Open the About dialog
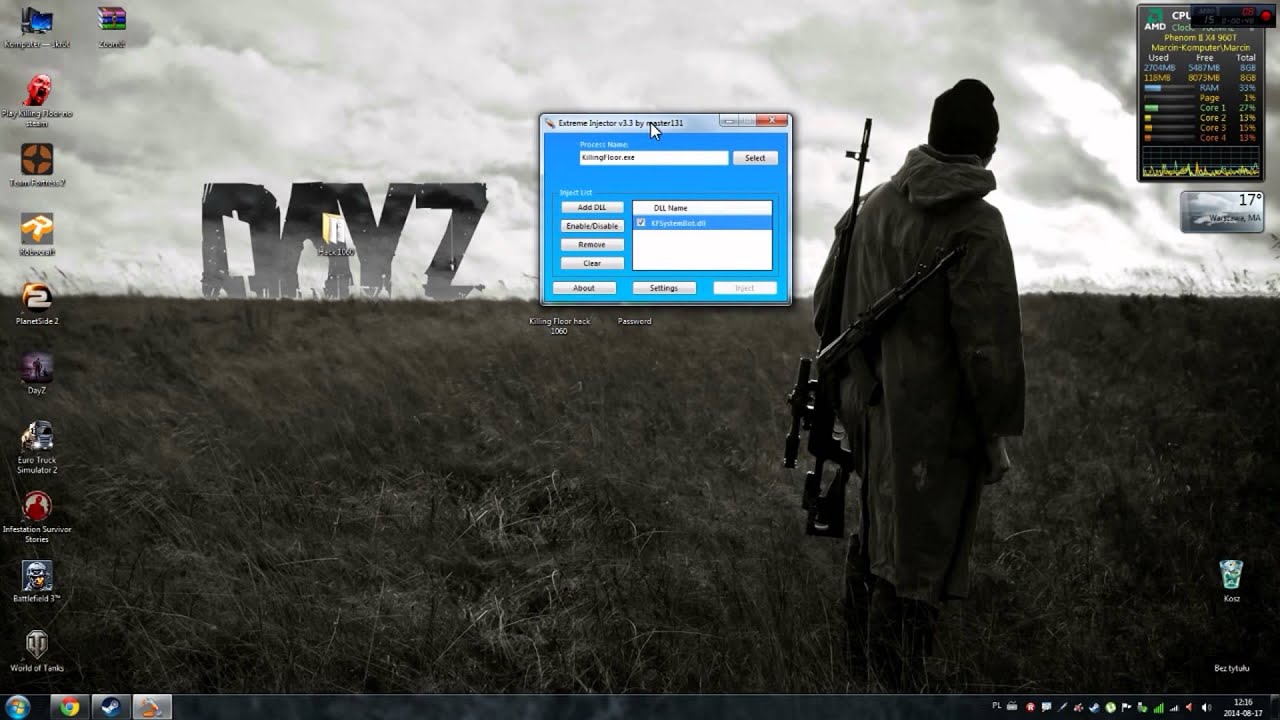Screen dimensions: 1280x720 [x=584, y=288]
